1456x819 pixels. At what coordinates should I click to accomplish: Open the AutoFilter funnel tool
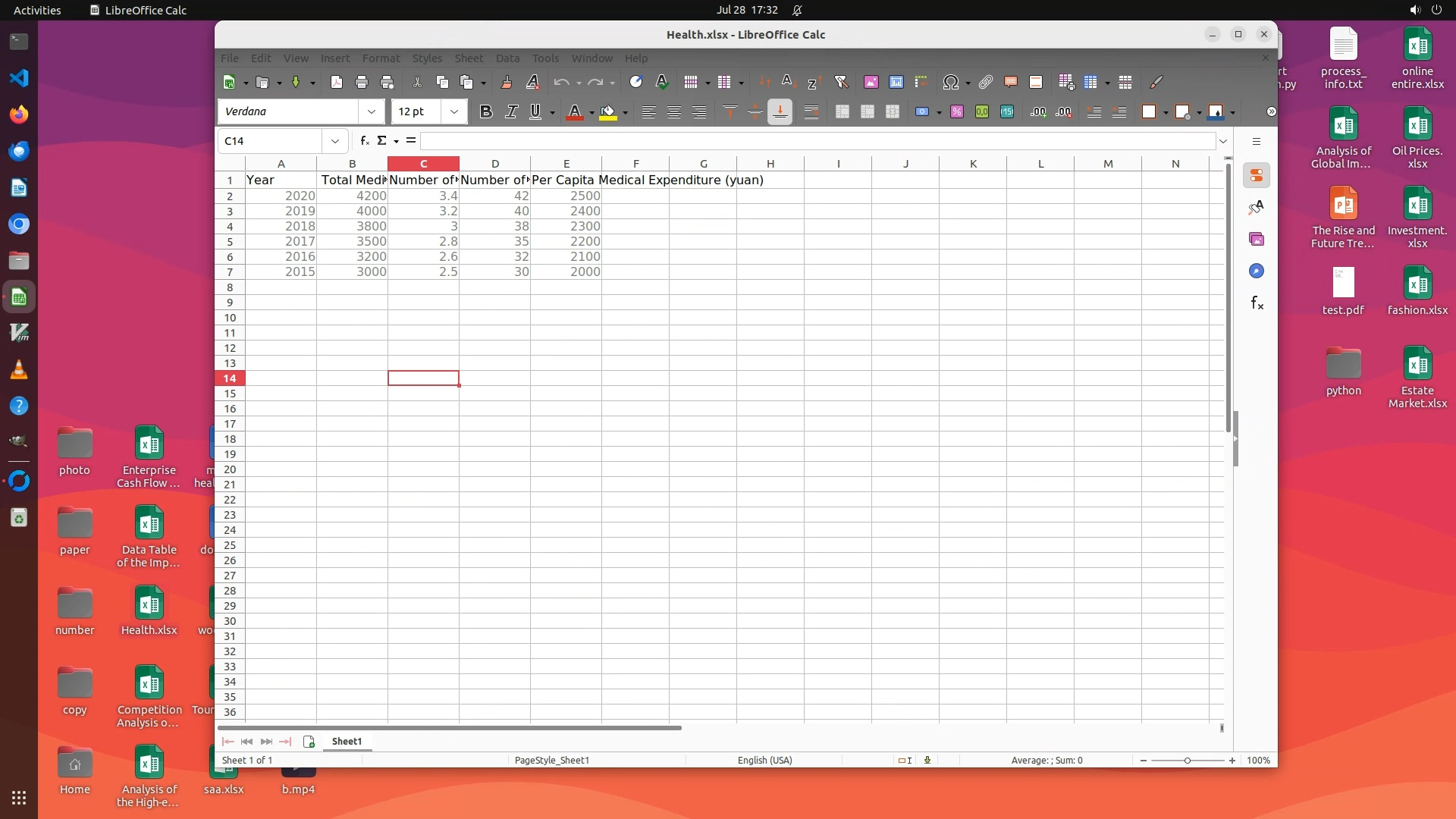[841, 82]
